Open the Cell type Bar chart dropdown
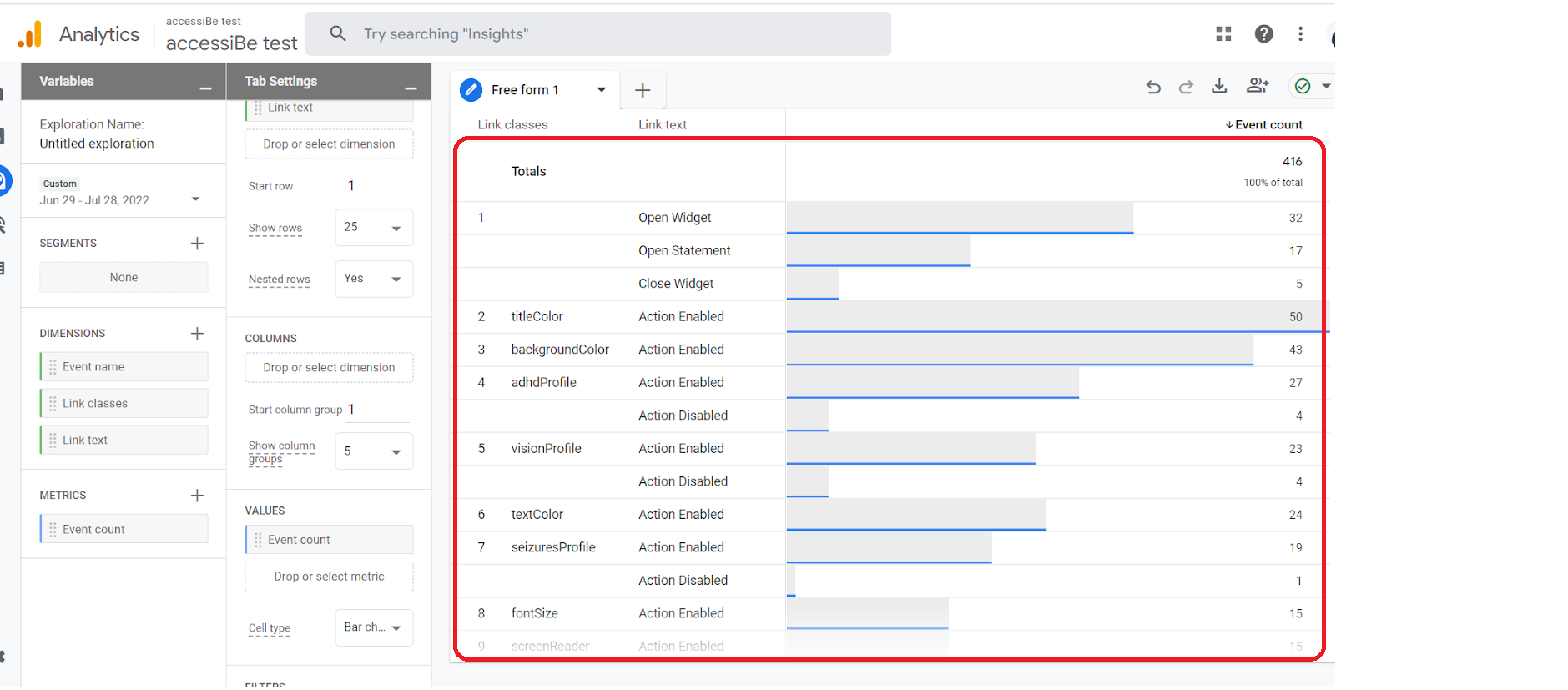Image resolution: width=1568 pixels, height=690 pixels. [x=374, y=627]
